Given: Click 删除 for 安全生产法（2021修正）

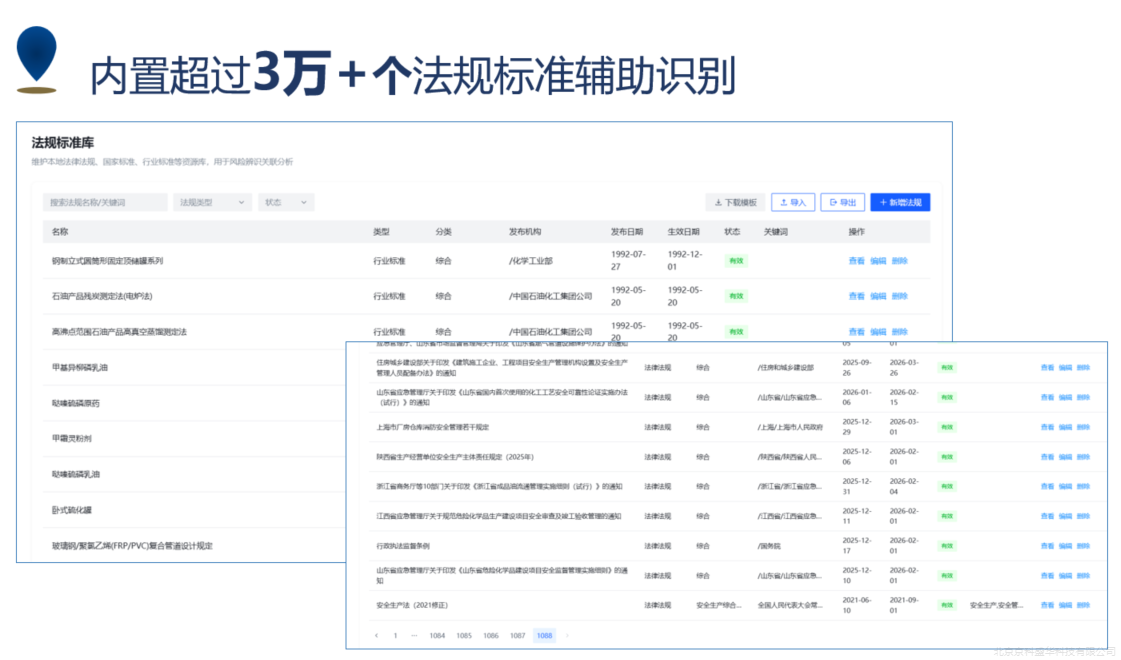Looking at the screenshot, I should point(1083,605).
